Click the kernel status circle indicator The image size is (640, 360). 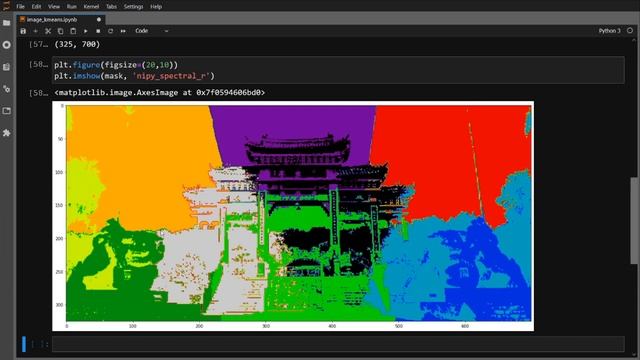630,31
